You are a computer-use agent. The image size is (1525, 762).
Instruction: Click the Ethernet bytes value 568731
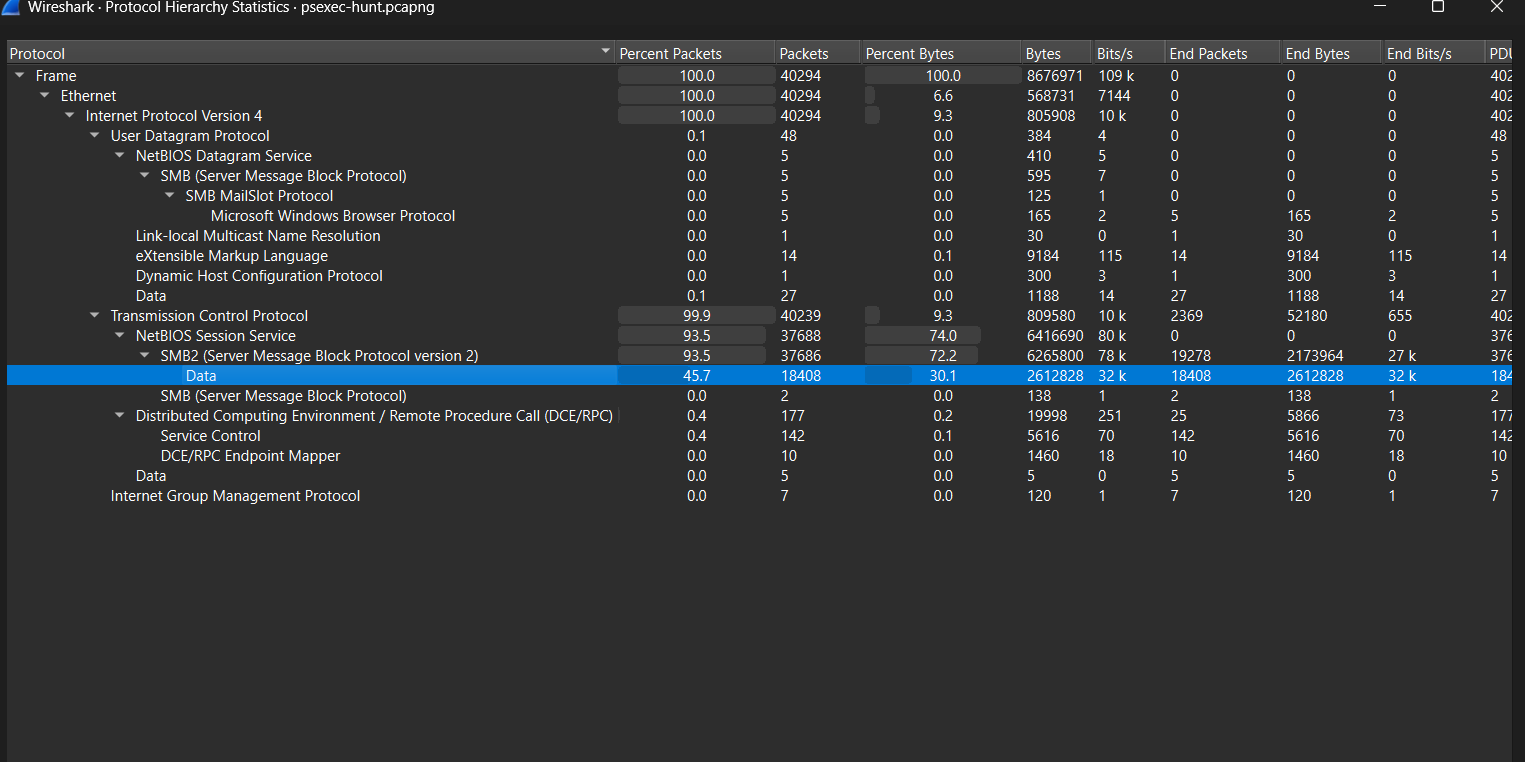click(1050, 96)
